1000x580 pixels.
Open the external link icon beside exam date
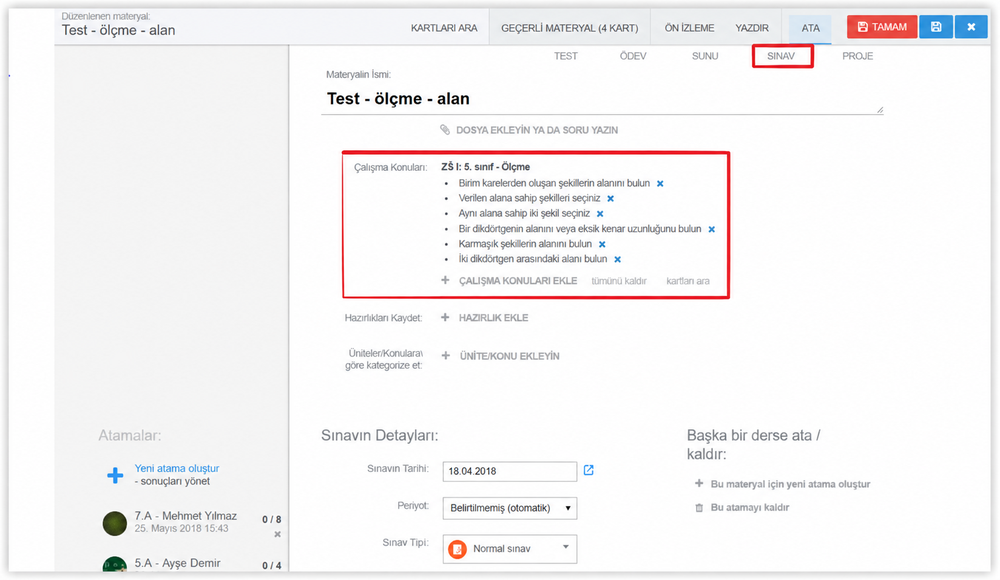(589, 470)
